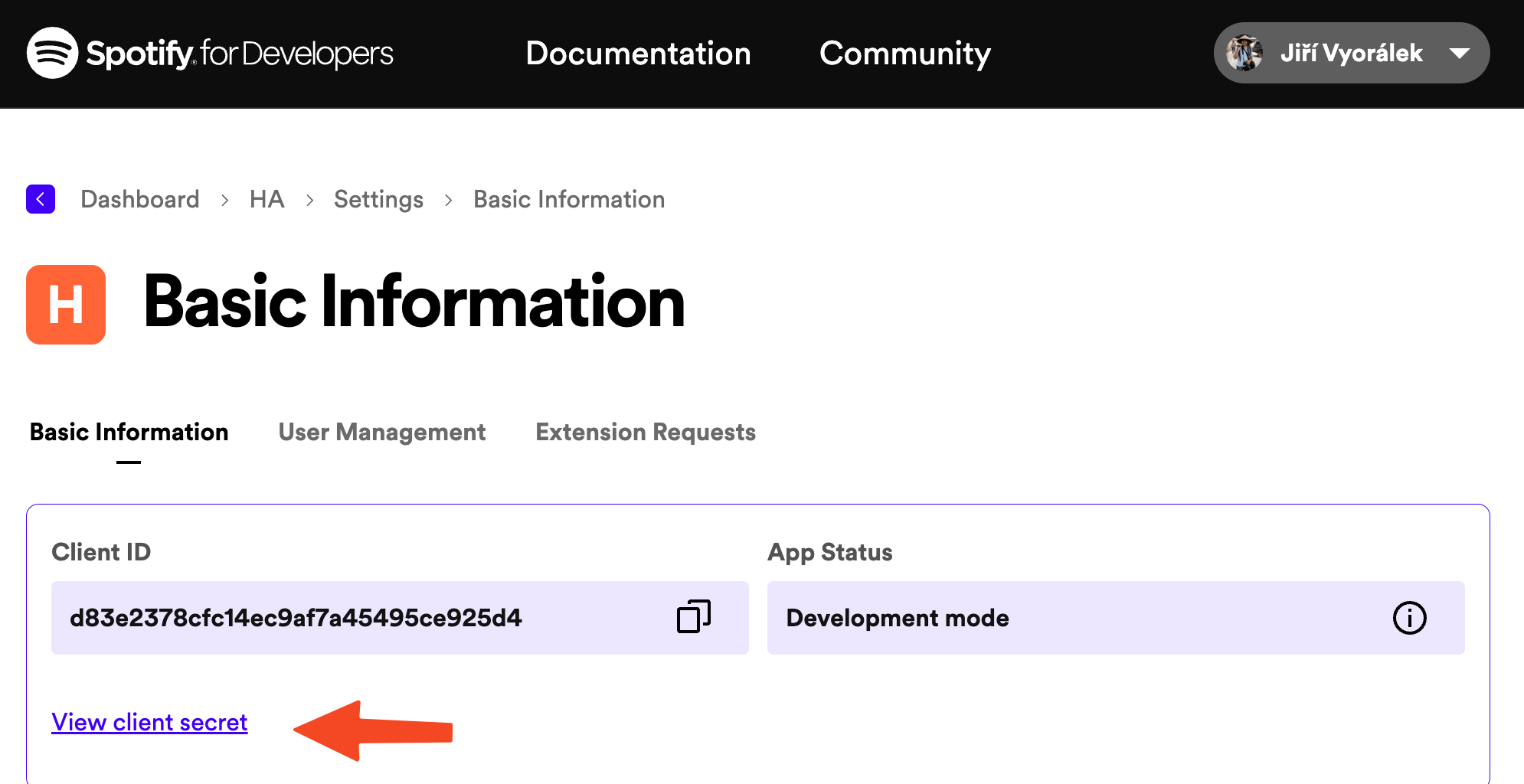The width and height of the screenshot is (1524, 784).
Task: Open the HA breadcrumb link
Action: [267, 199]
